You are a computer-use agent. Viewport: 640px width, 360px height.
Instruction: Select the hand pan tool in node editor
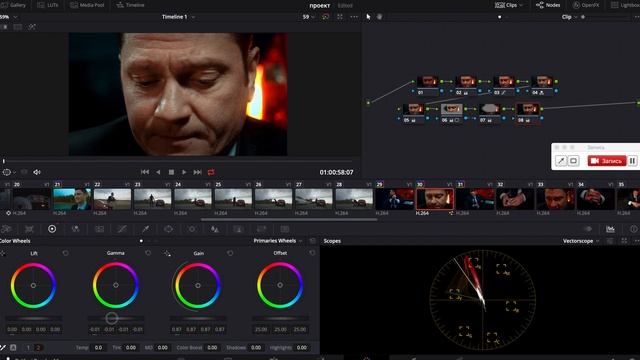click(x=380, y=17)
